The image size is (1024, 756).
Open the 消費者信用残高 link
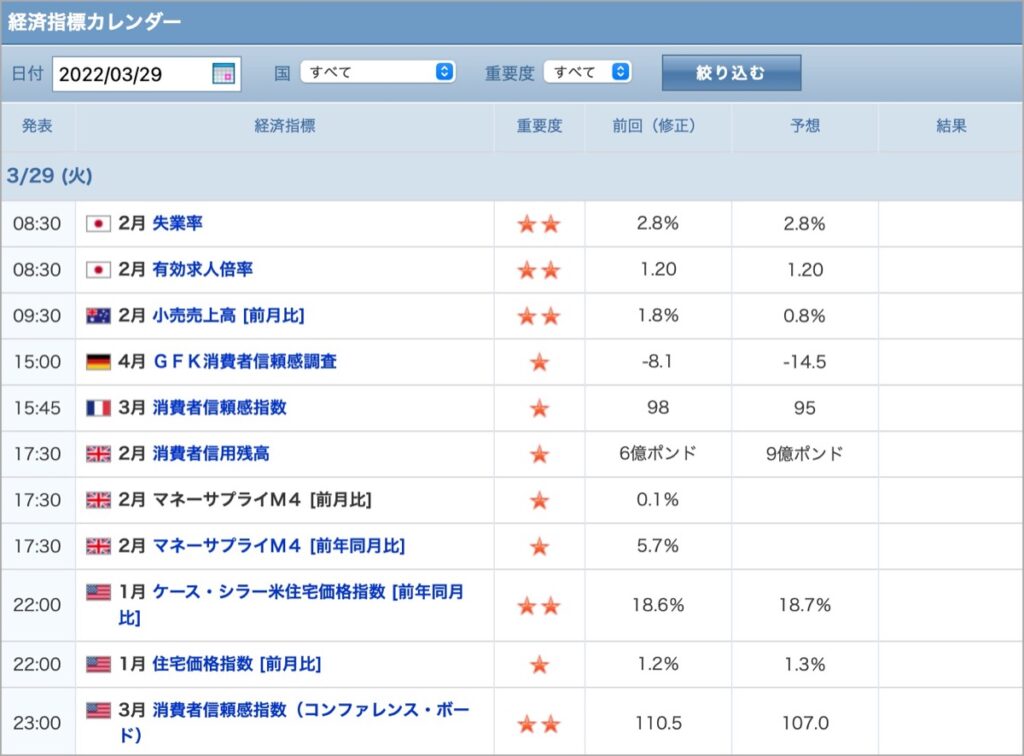pos(211,453)
